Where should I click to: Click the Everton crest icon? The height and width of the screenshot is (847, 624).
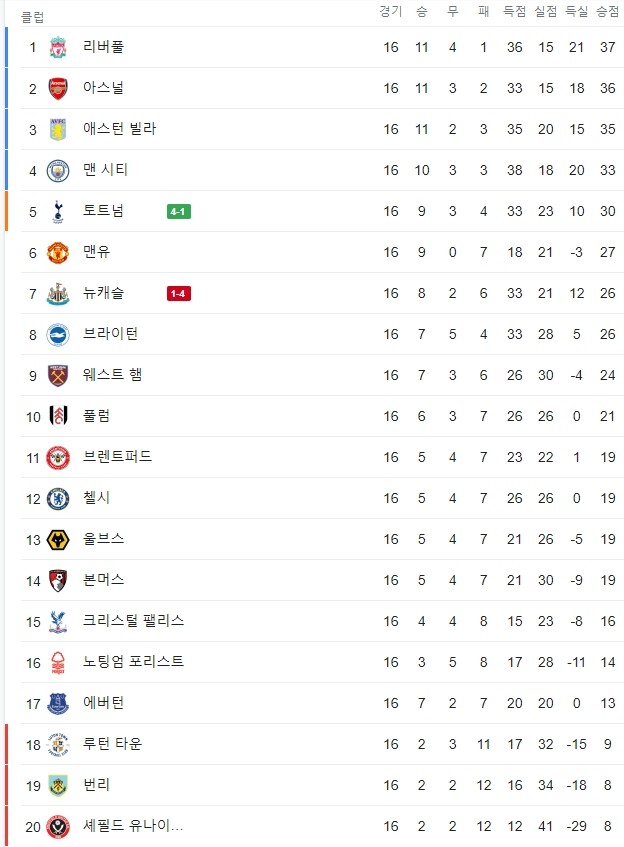(x=58, y=704)
